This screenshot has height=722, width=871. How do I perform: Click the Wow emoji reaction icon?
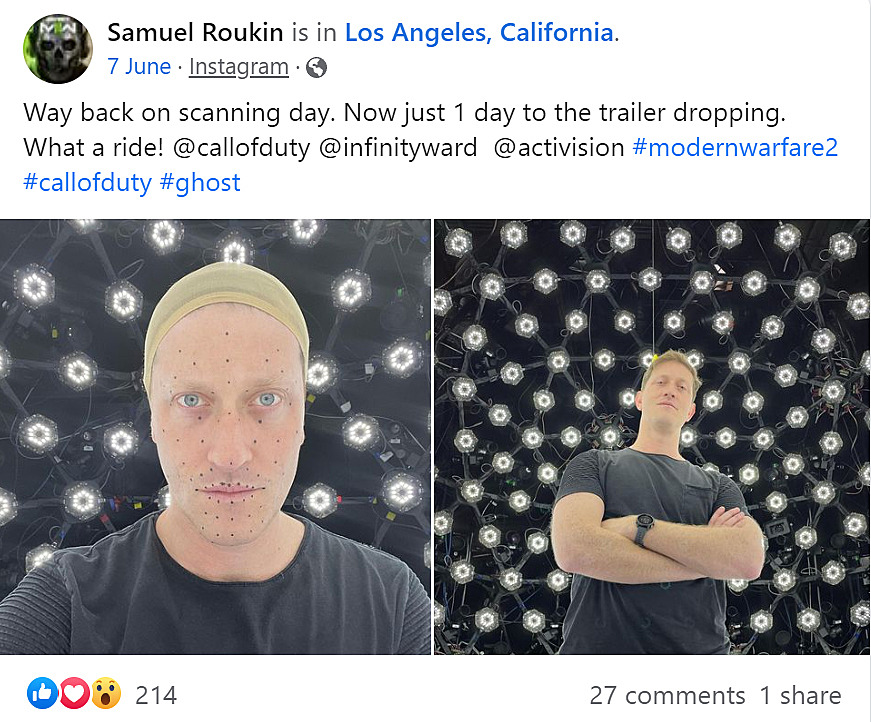pos(105,693)
